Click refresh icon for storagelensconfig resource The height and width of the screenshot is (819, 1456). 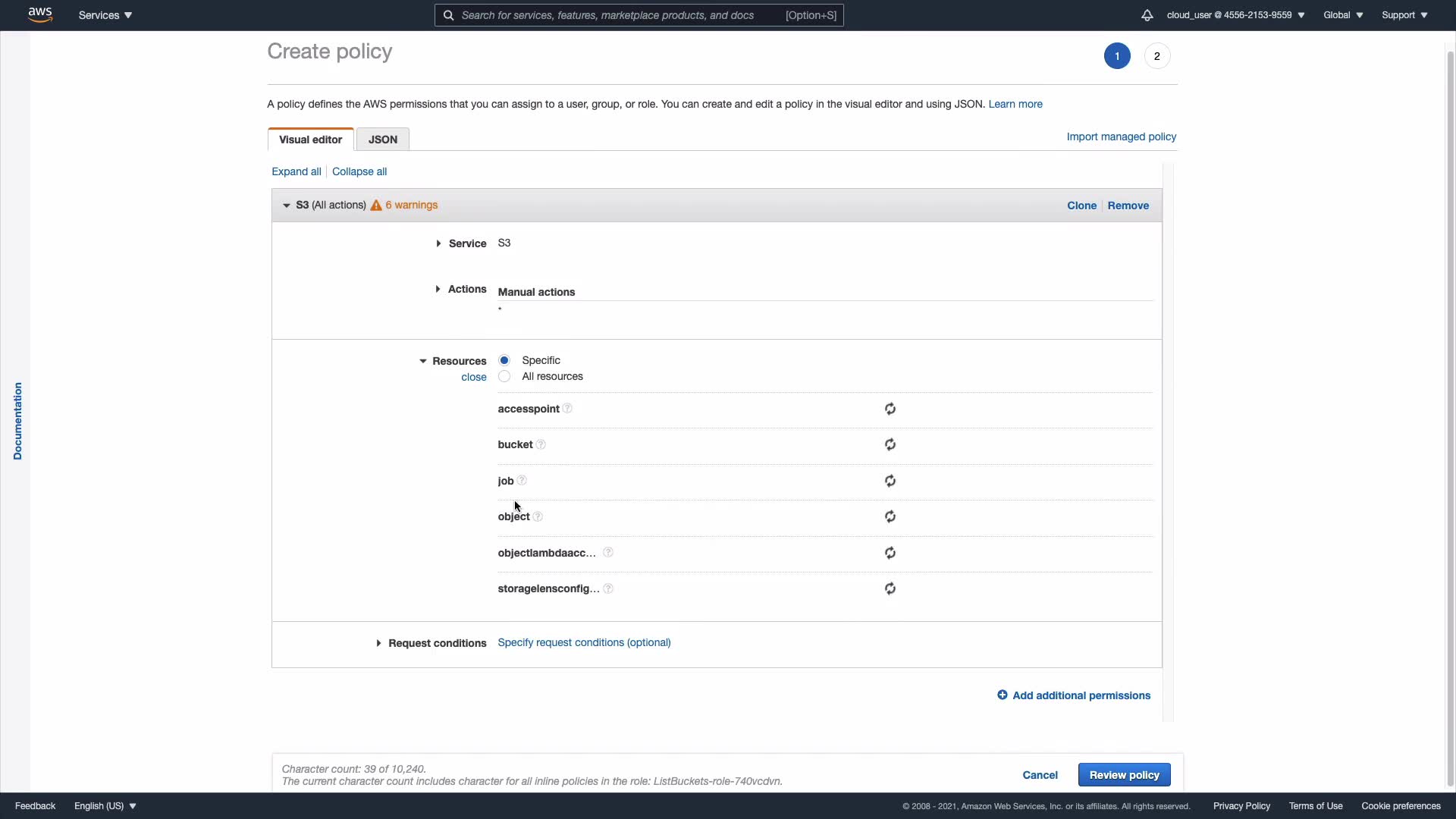pos(890,589)
